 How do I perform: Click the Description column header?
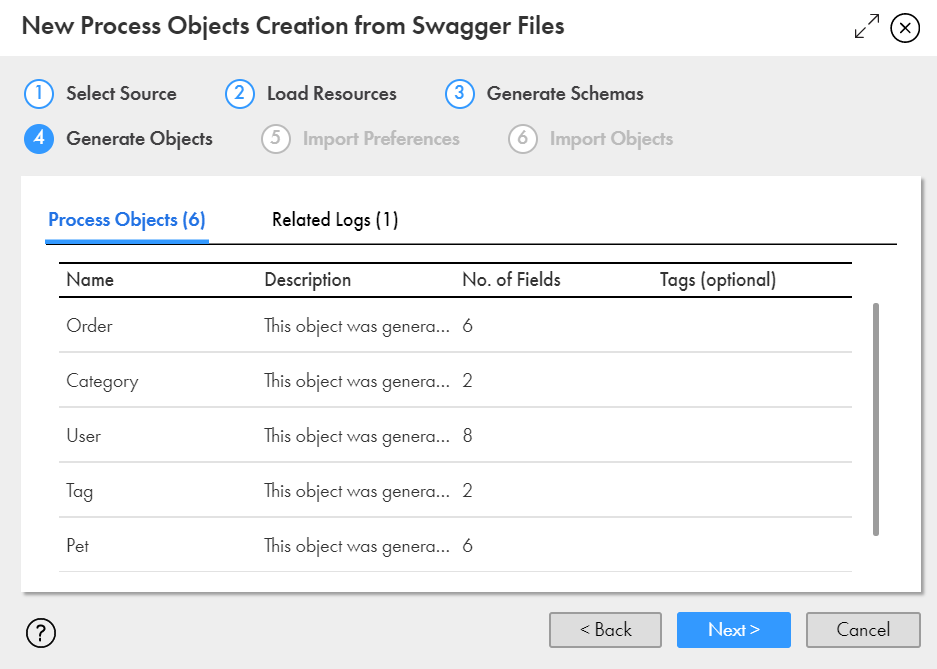coord(308,280)
